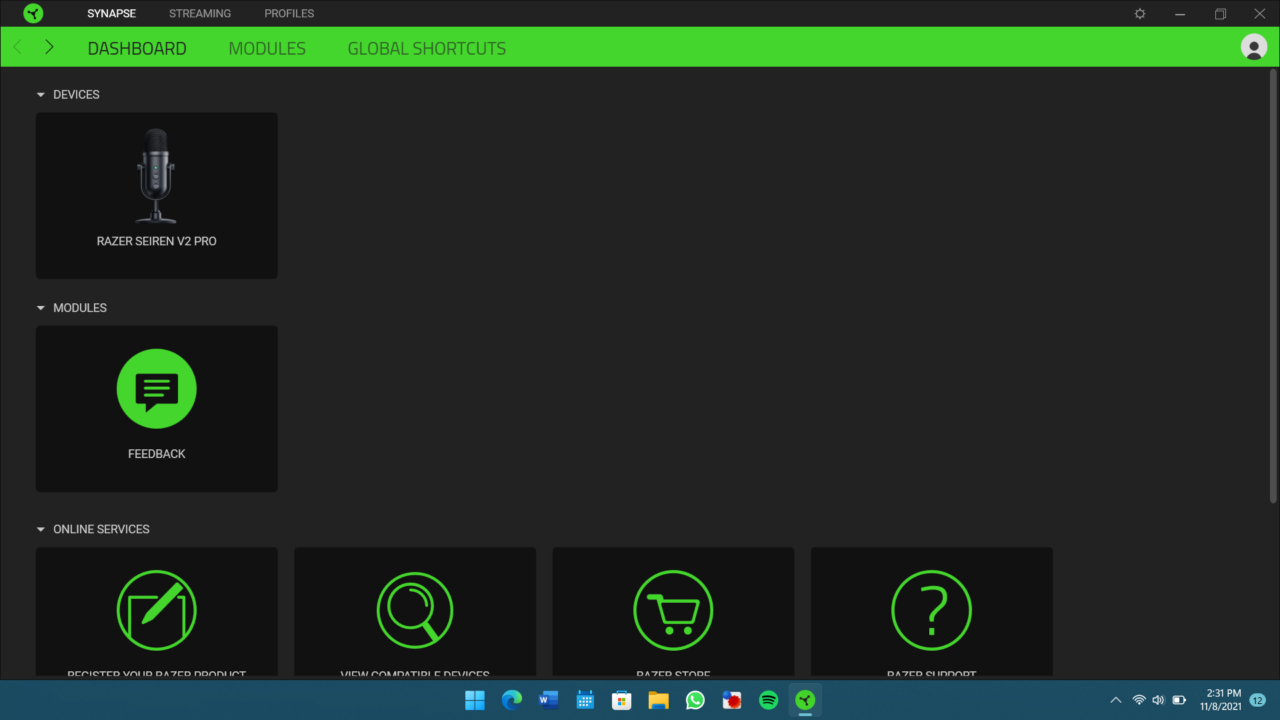Switch to the Synapse tab
The width and height of the screenshot is (1280, 720).
[x=111, y=14]
